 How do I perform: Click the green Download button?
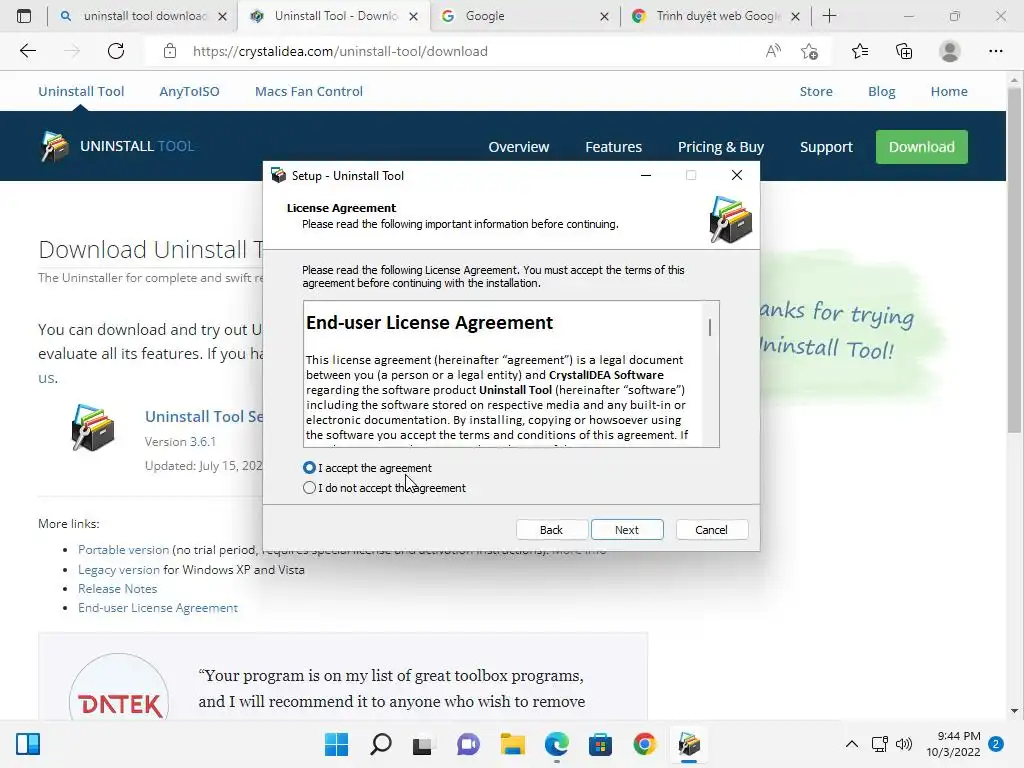(921, 147)
